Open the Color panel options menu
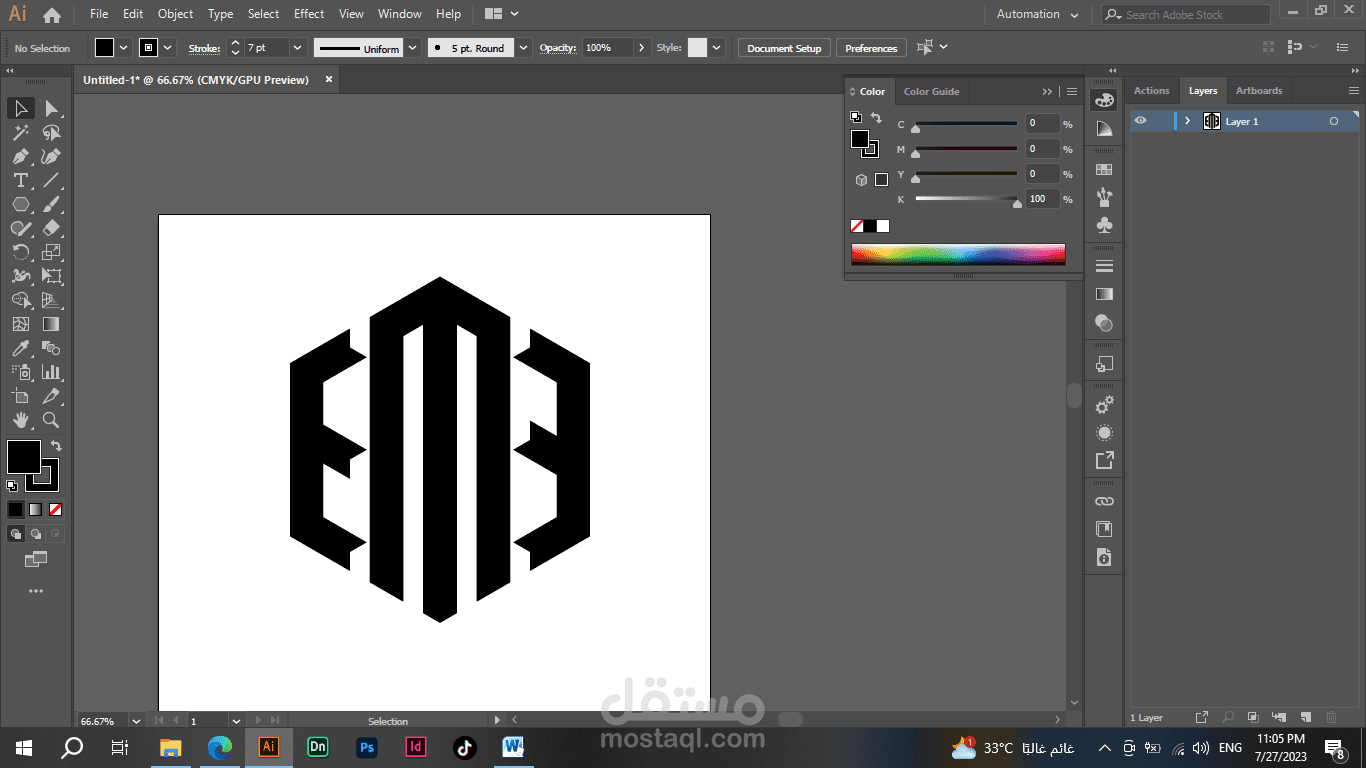1366x768 pixels. [x=1072, y=91]
